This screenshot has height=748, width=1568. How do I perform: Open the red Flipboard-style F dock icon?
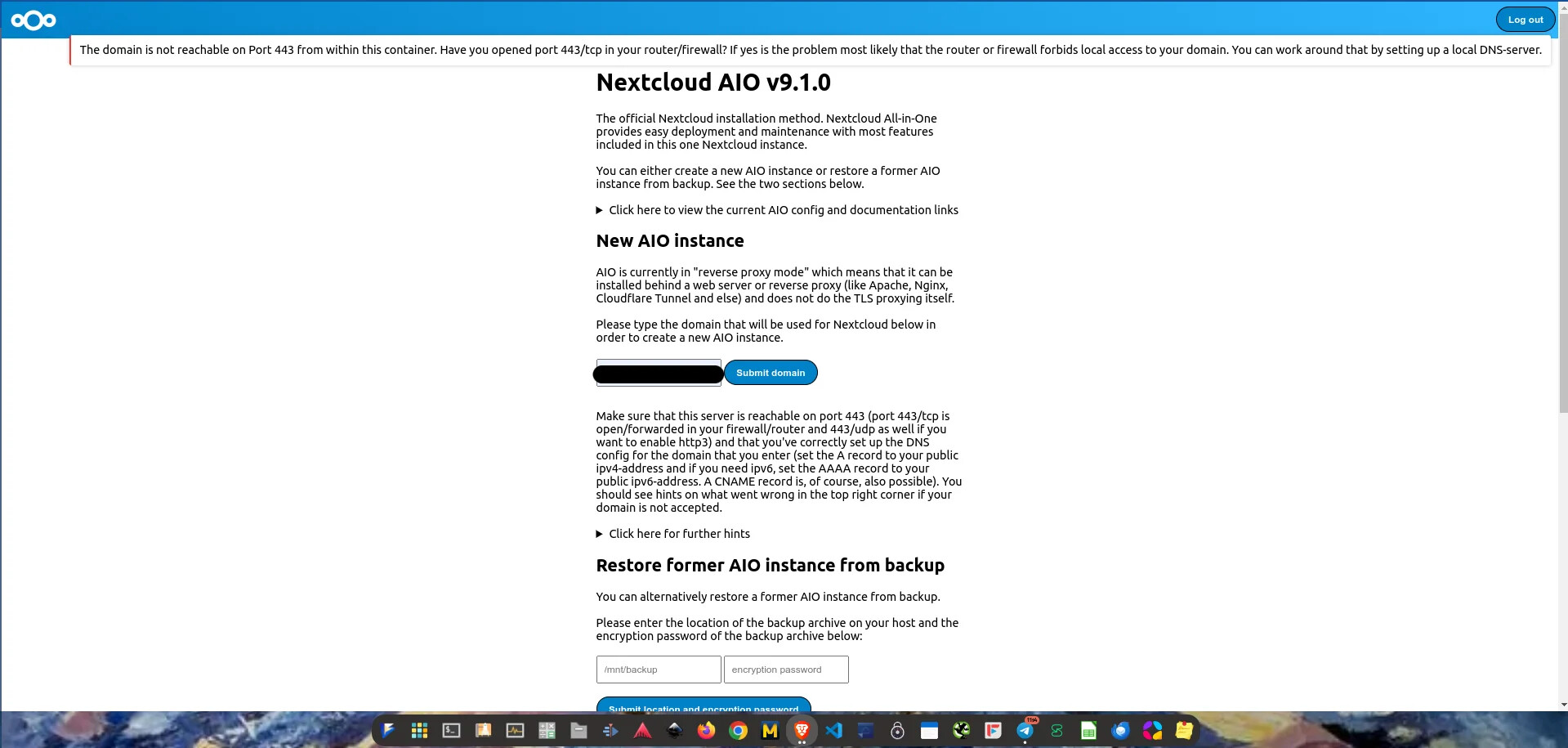pyautogui.click(x=993, y=730)
